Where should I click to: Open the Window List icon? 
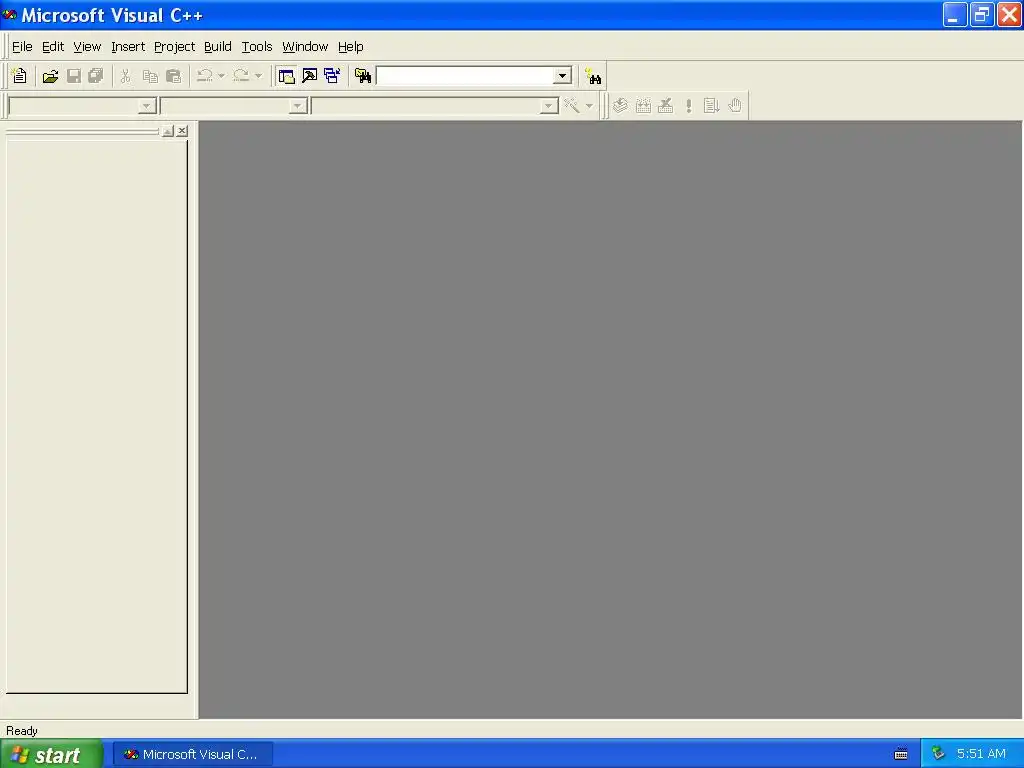coord(332,76)
